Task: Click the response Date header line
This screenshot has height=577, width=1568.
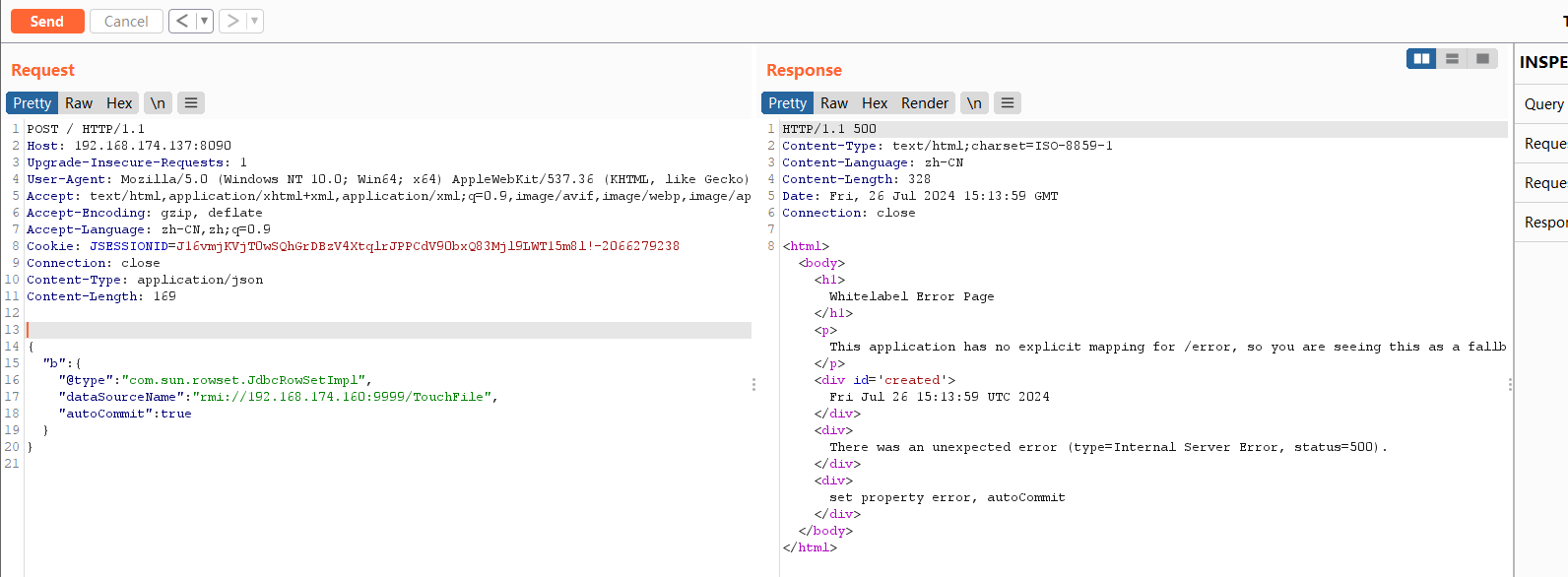Action: tap(920, 196)
